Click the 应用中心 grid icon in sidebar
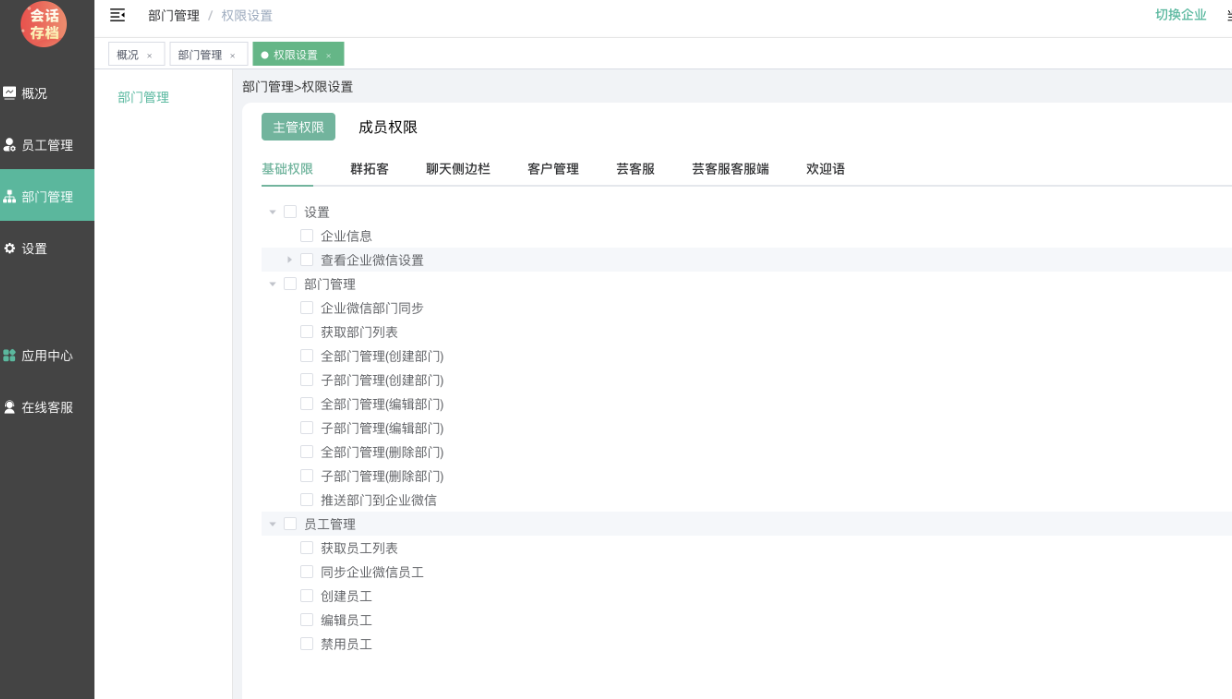Image resolution: width=1232 pixels, height=699 pixels. click(10, 355)
